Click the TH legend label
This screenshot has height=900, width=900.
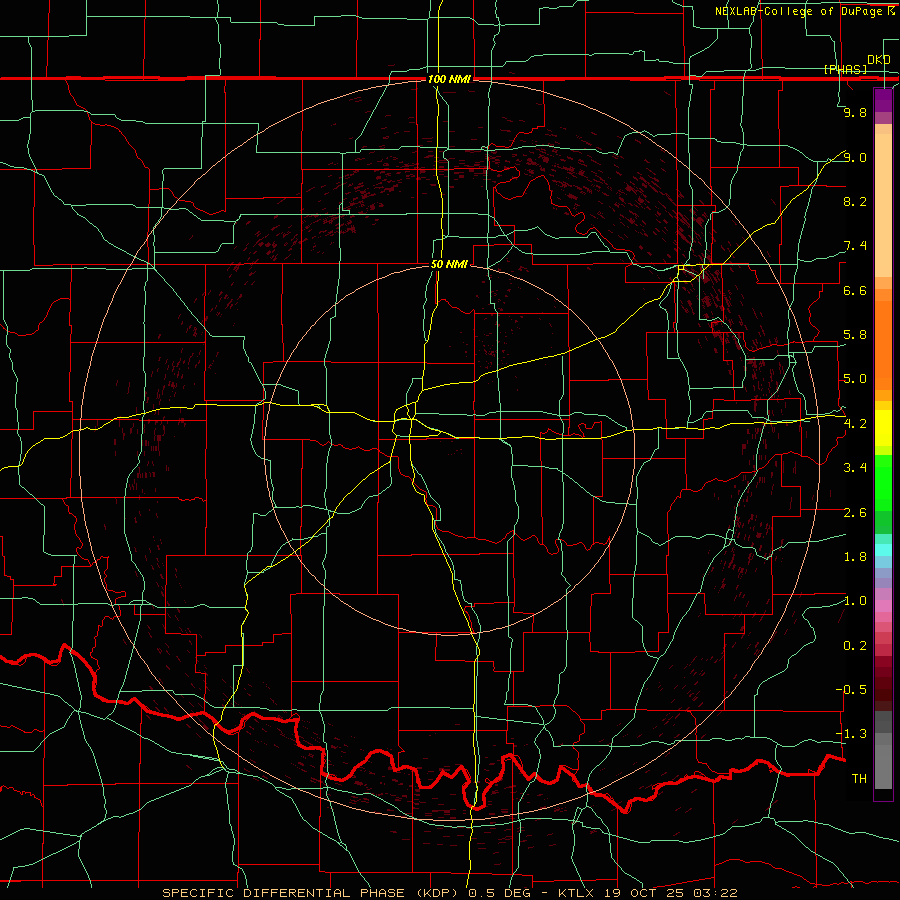click(859, 778)
